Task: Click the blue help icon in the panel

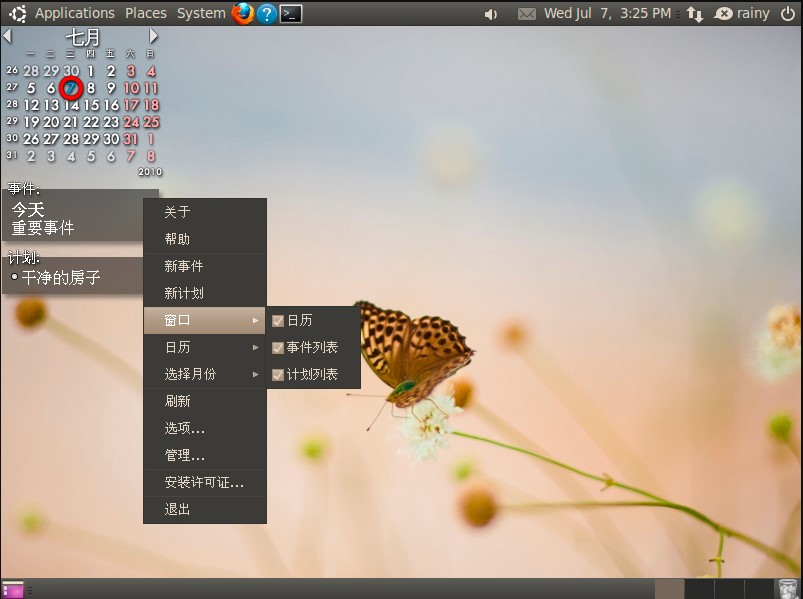Action: 265,13
